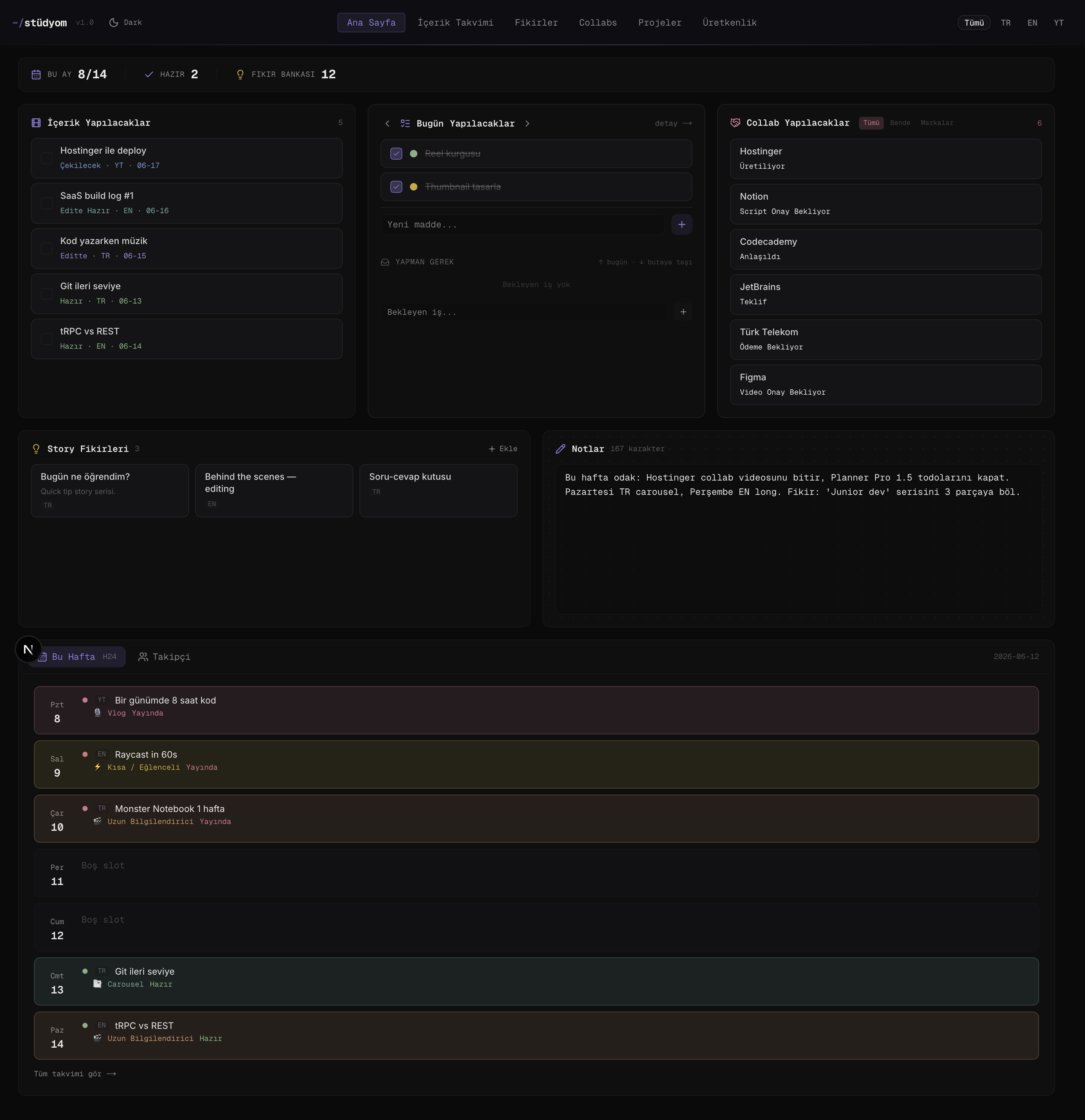Open the Üretkenlik tab

729,23
